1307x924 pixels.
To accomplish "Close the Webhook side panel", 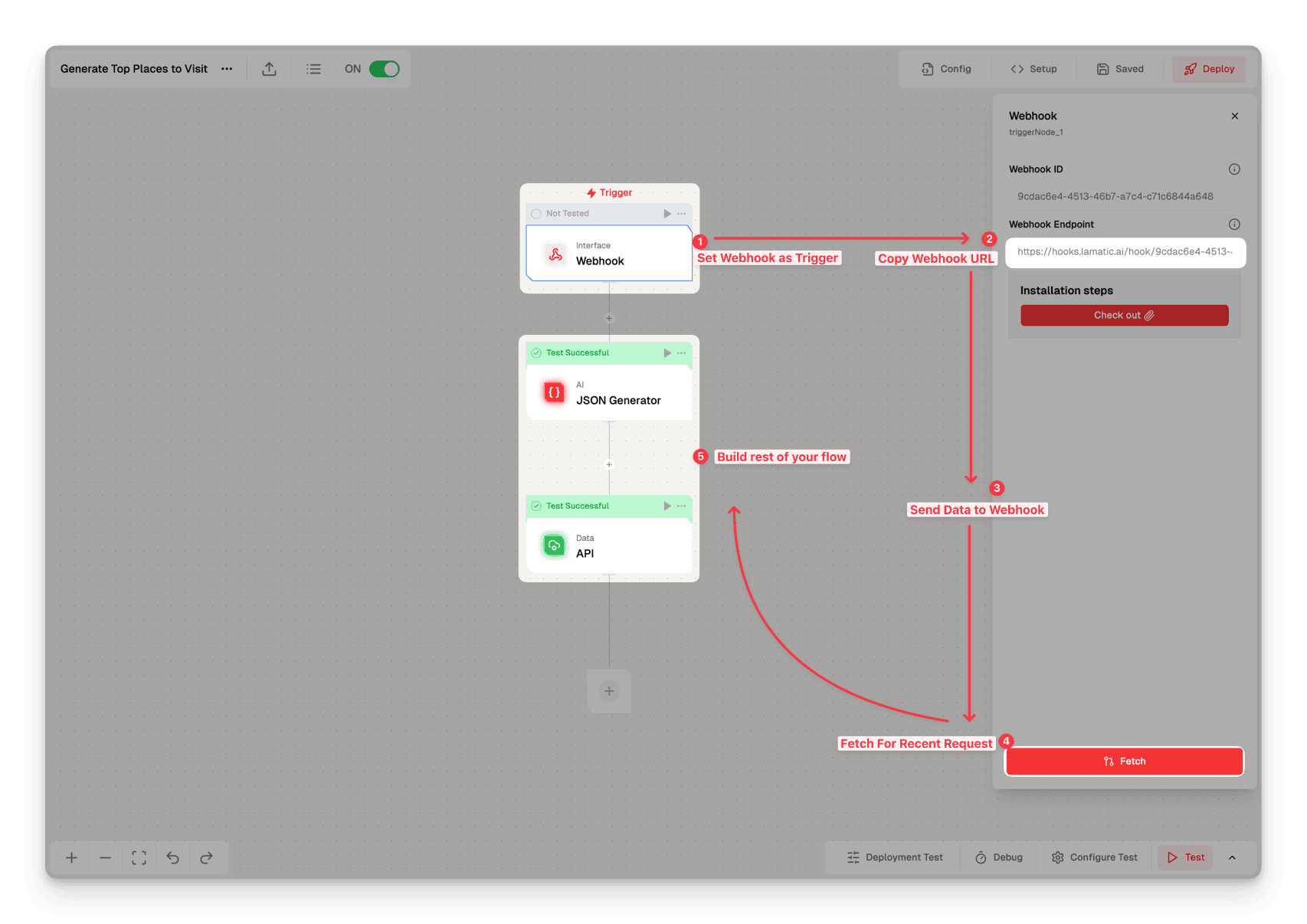I will click(1234, 116).
